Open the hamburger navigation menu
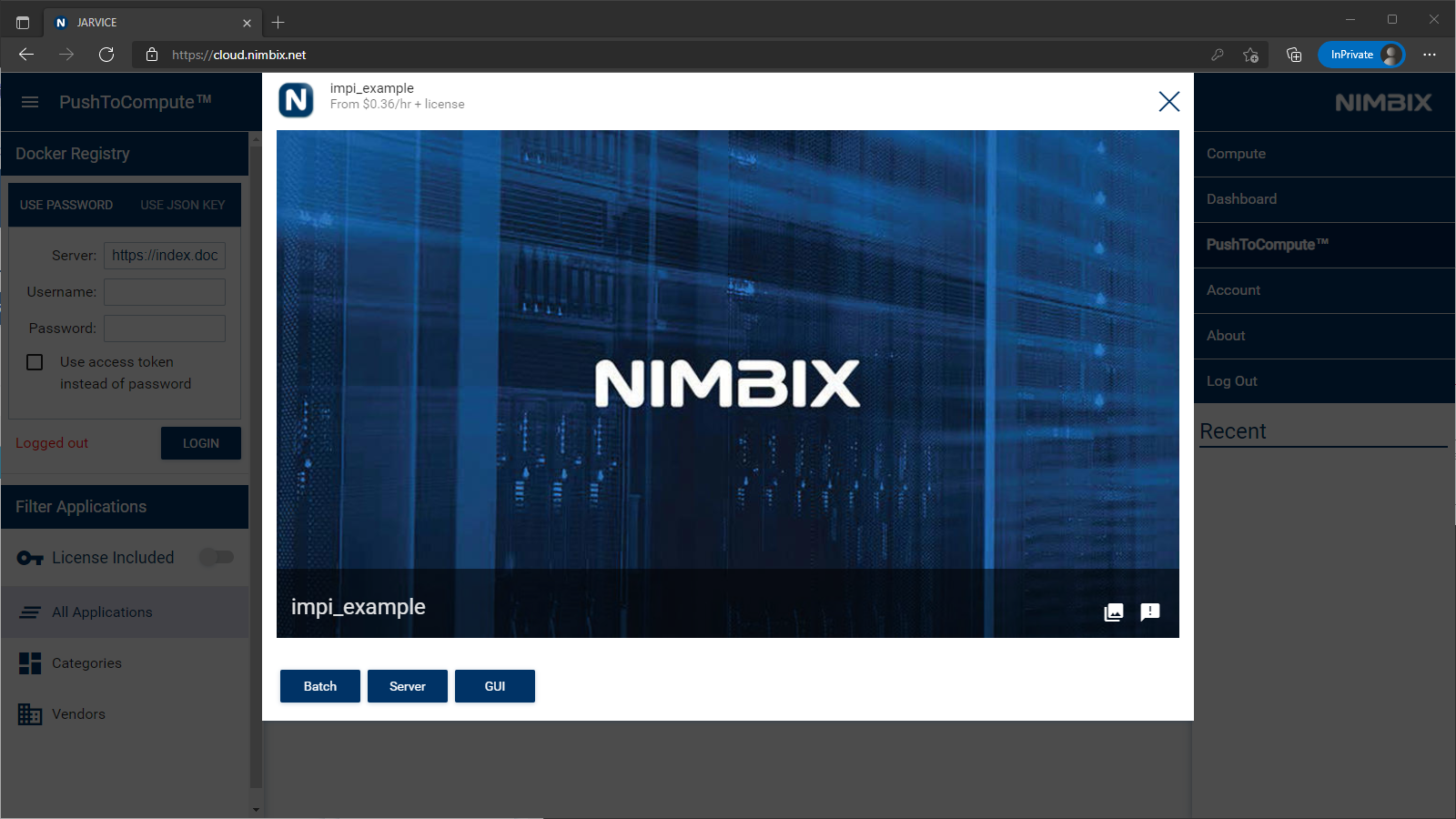The height and width of the screenshot is (819, 1456). click(30, 102)
